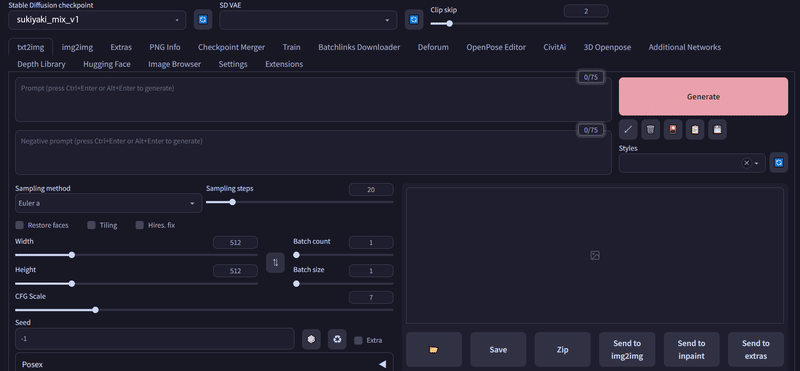Save style with the floppy disk icon
The width and height of the screenshot is (800, 371).
pos(717,130)
